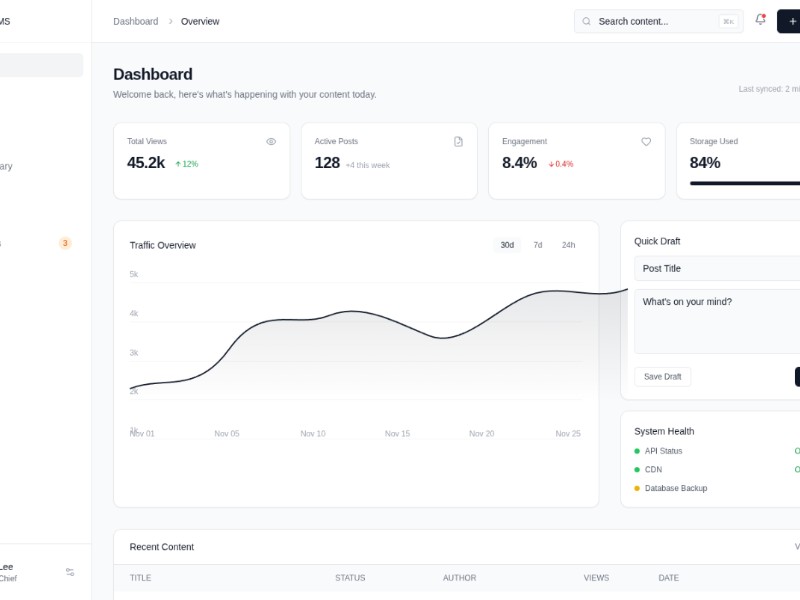
Task: Open user settings sliders icon in sidebar
Action: coord(70,572)
